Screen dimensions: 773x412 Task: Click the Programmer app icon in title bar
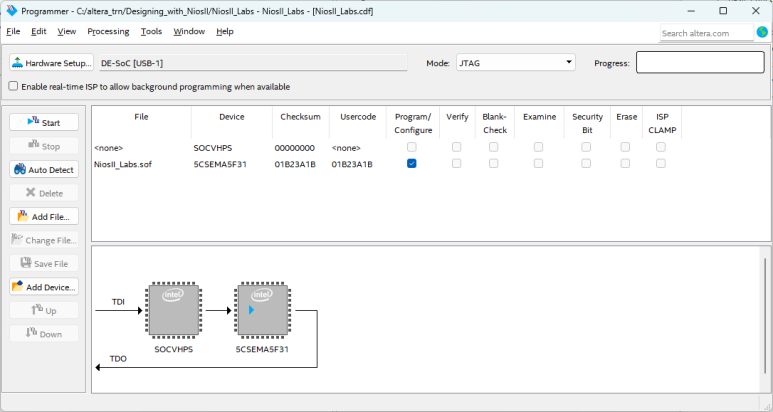(11, 10)
